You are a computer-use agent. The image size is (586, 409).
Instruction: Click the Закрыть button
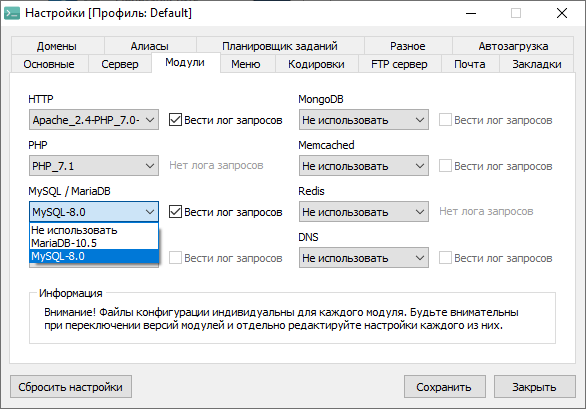pyautogui.click(x=534, y=387)
